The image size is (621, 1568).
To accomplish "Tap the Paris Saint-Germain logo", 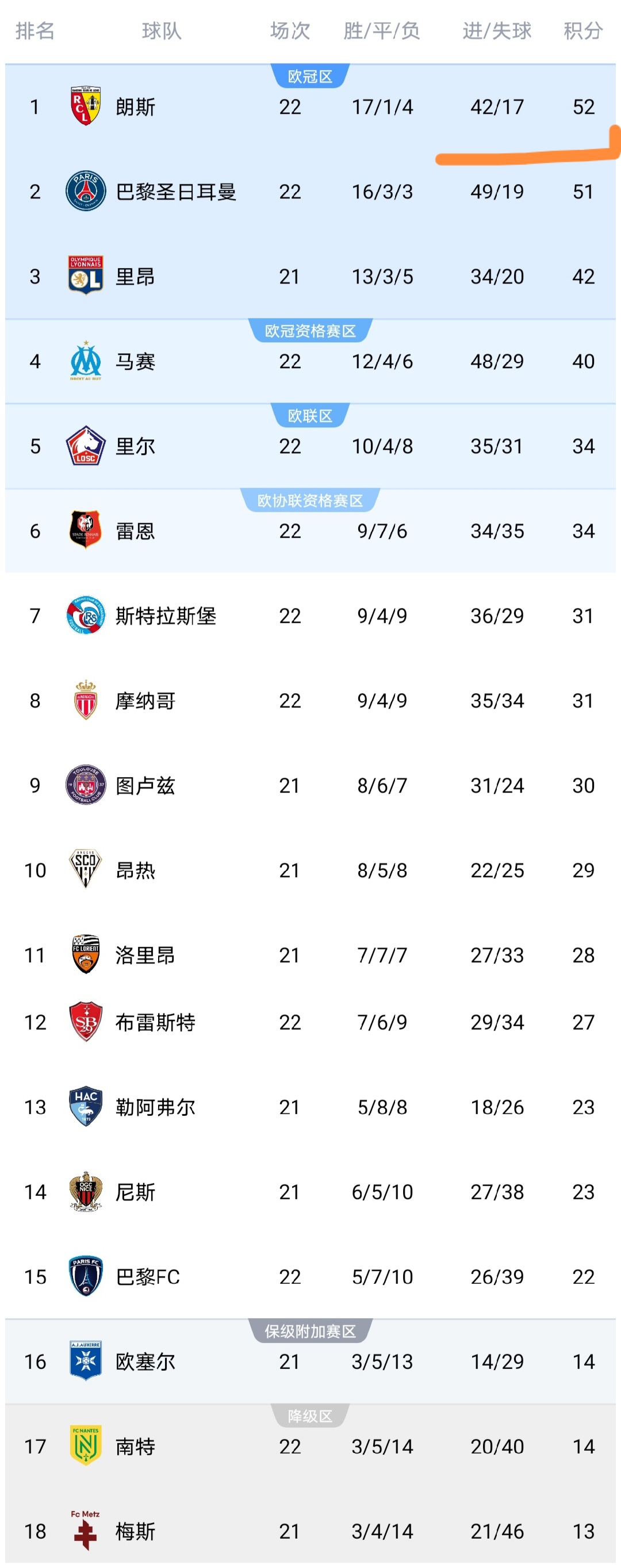I will [86, 191].
